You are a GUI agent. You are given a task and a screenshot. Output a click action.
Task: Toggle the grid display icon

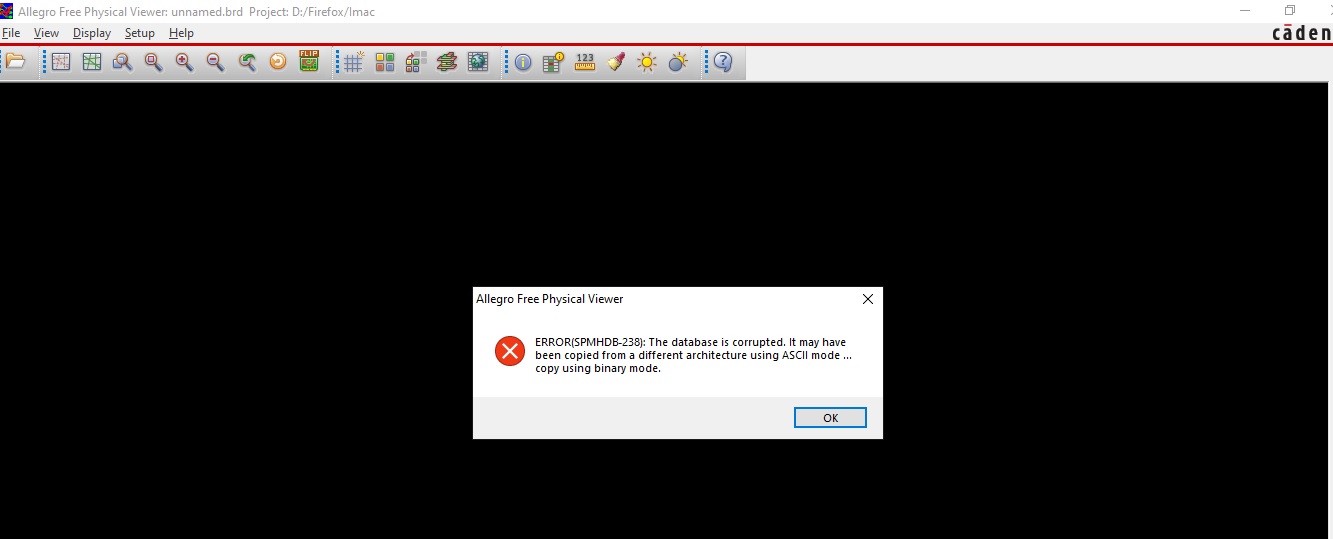tap(353, 62)
